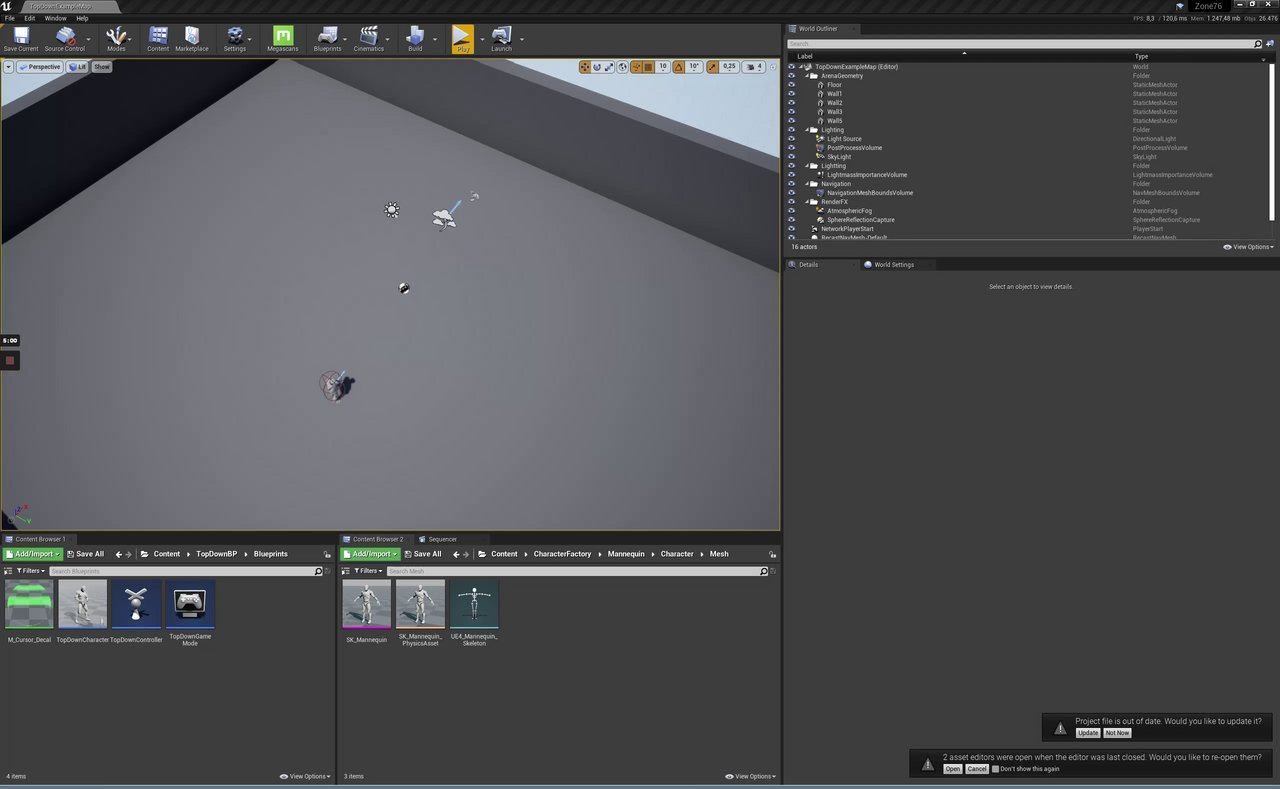This screenshot has height=789, width=1280.
Task: Open the Cinematics toolbar icon
Action: [x=369, y=39]
